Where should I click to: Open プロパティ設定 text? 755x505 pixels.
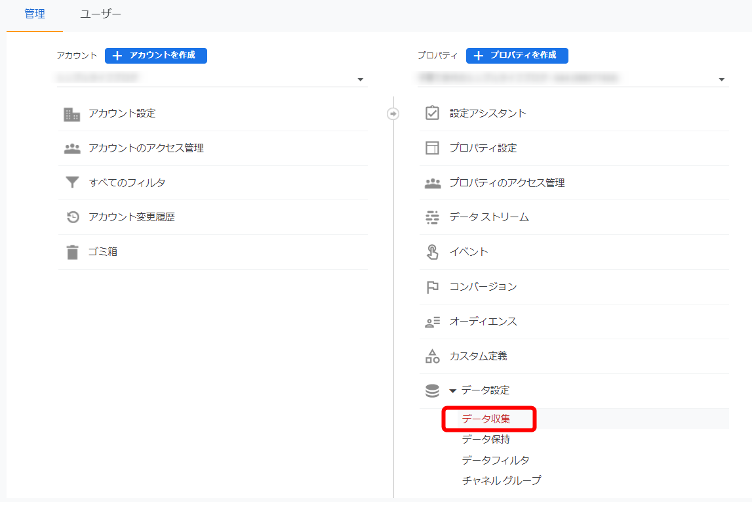(483, 148)
